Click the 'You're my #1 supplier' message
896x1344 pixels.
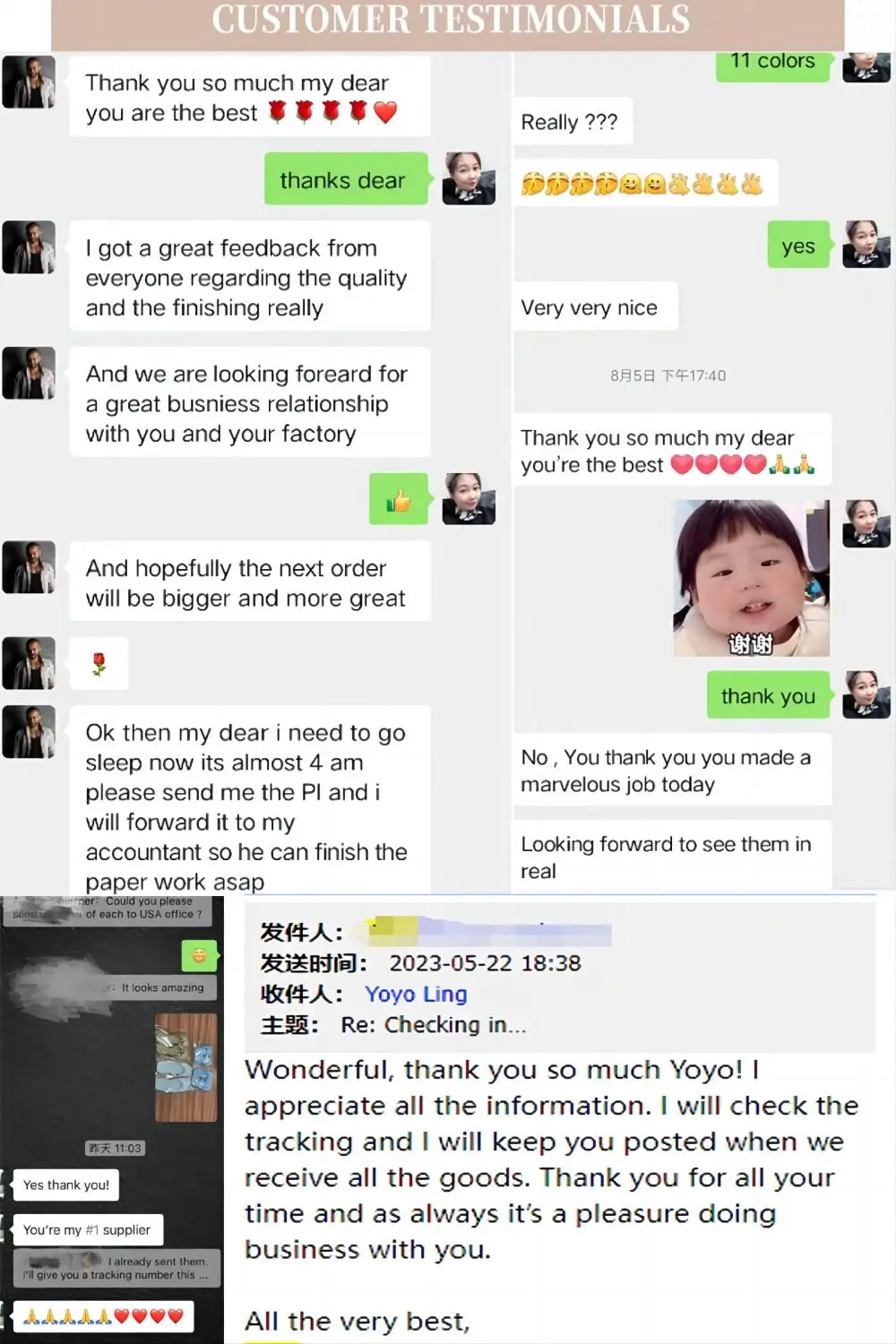tap(87, 1230)
